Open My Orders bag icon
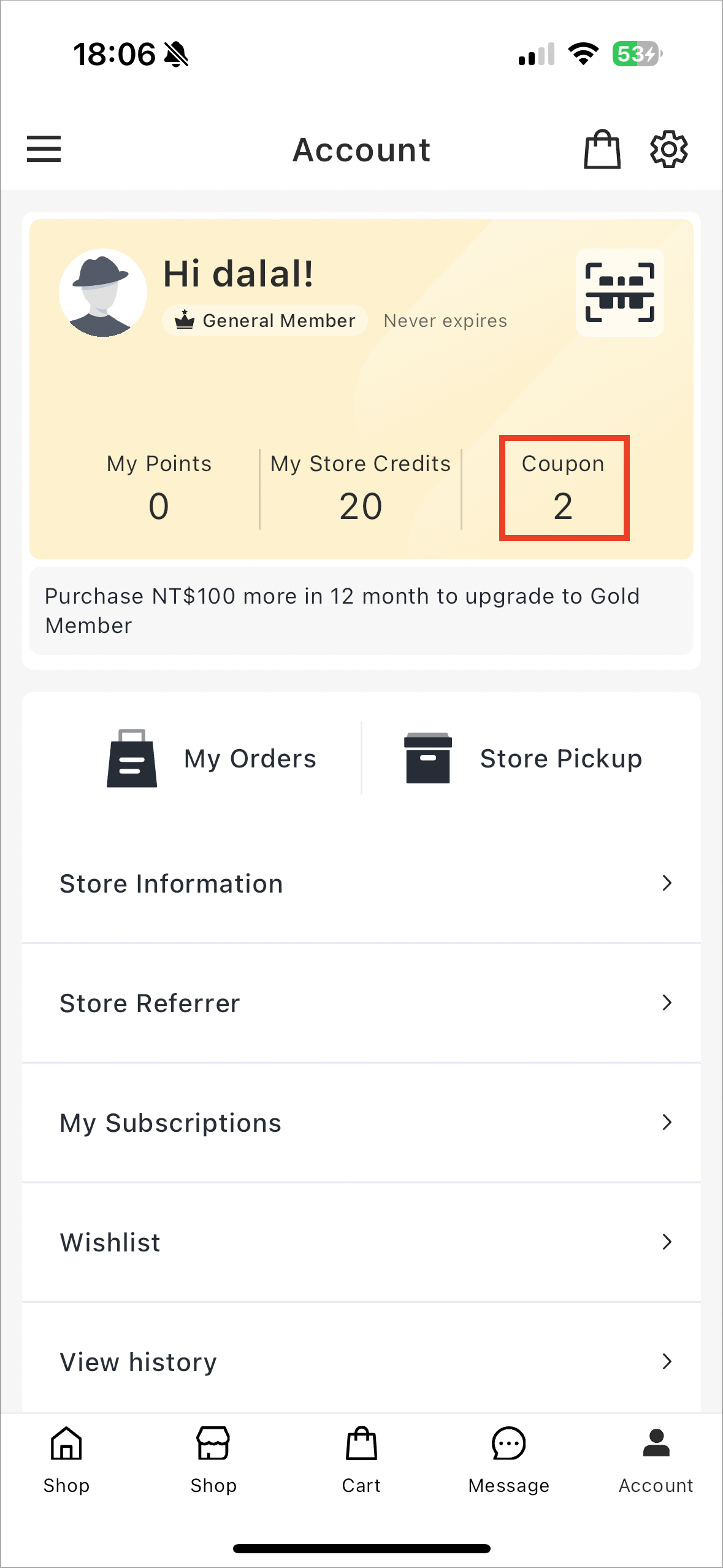The image size is (723, 1568). [132, 758]
